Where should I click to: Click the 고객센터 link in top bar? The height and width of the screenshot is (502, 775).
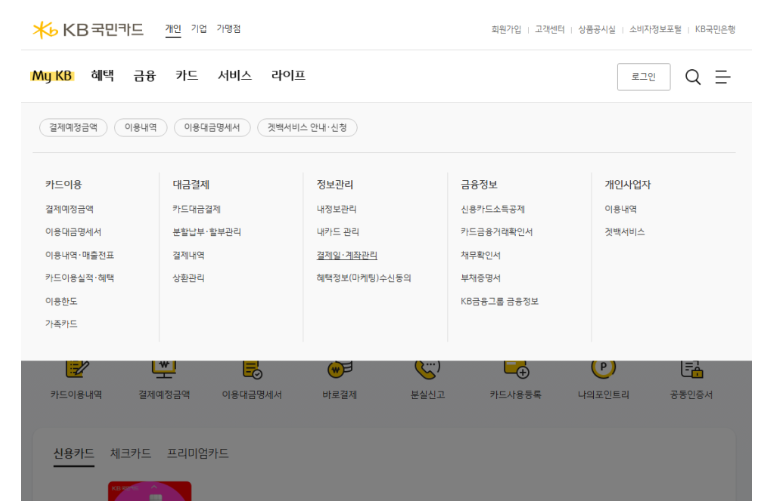click(x=549, y=30)
